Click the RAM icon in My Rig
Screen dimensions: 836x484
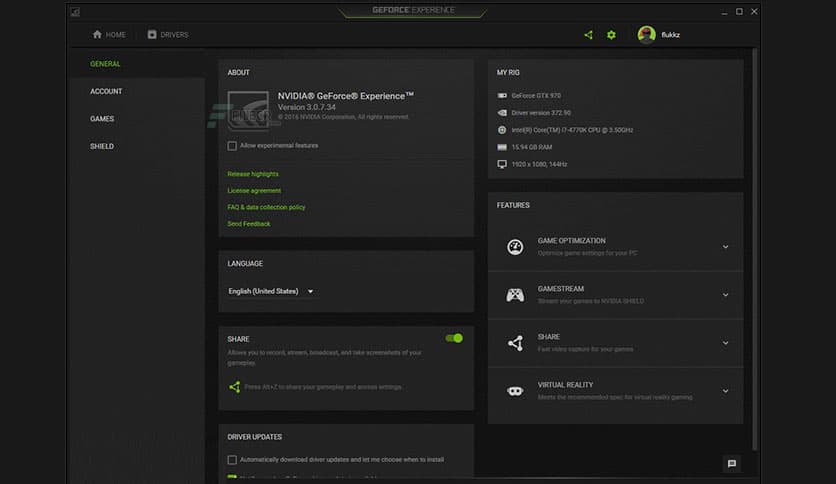coord(502,147)
